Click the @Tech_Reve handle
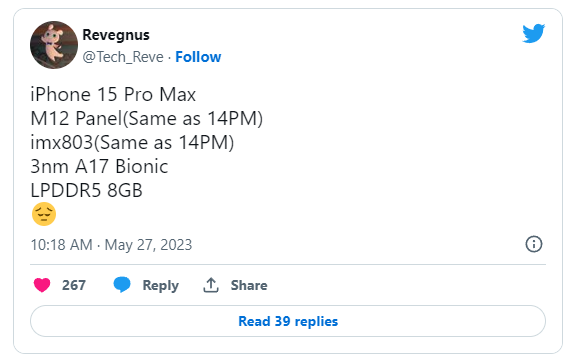Screen dimensions: 582x361 [123, 57]
